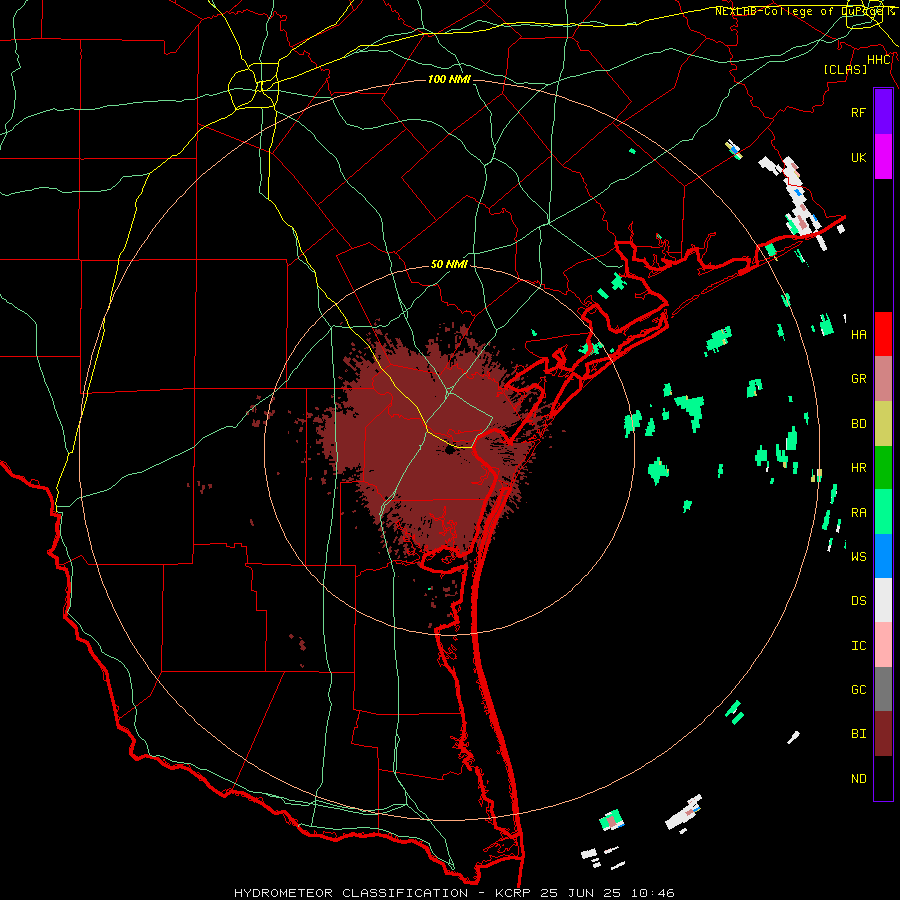Click the KCRP station identifier
Viewport: 900px width, 900px height.
click(x=515, y=893)
